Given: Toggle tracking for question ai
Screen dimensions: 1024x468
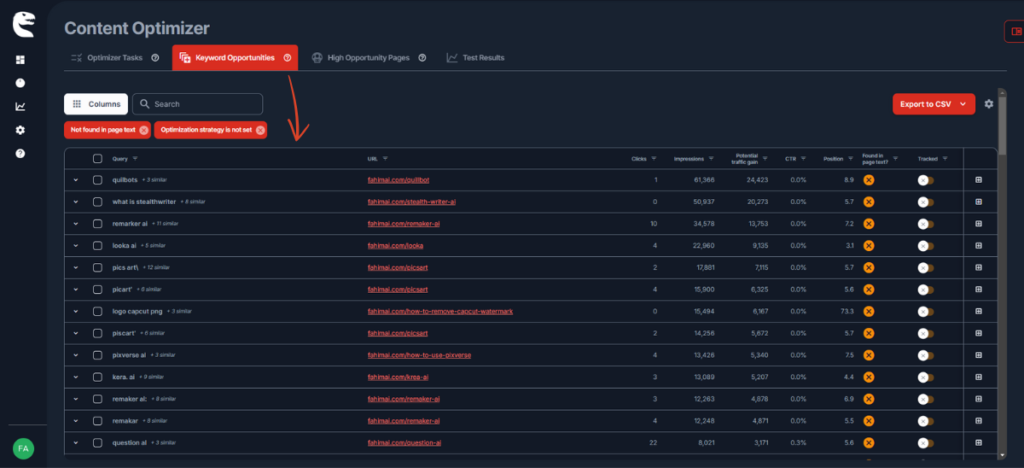Looking at the screenshot, I should (x=925, y=443).
